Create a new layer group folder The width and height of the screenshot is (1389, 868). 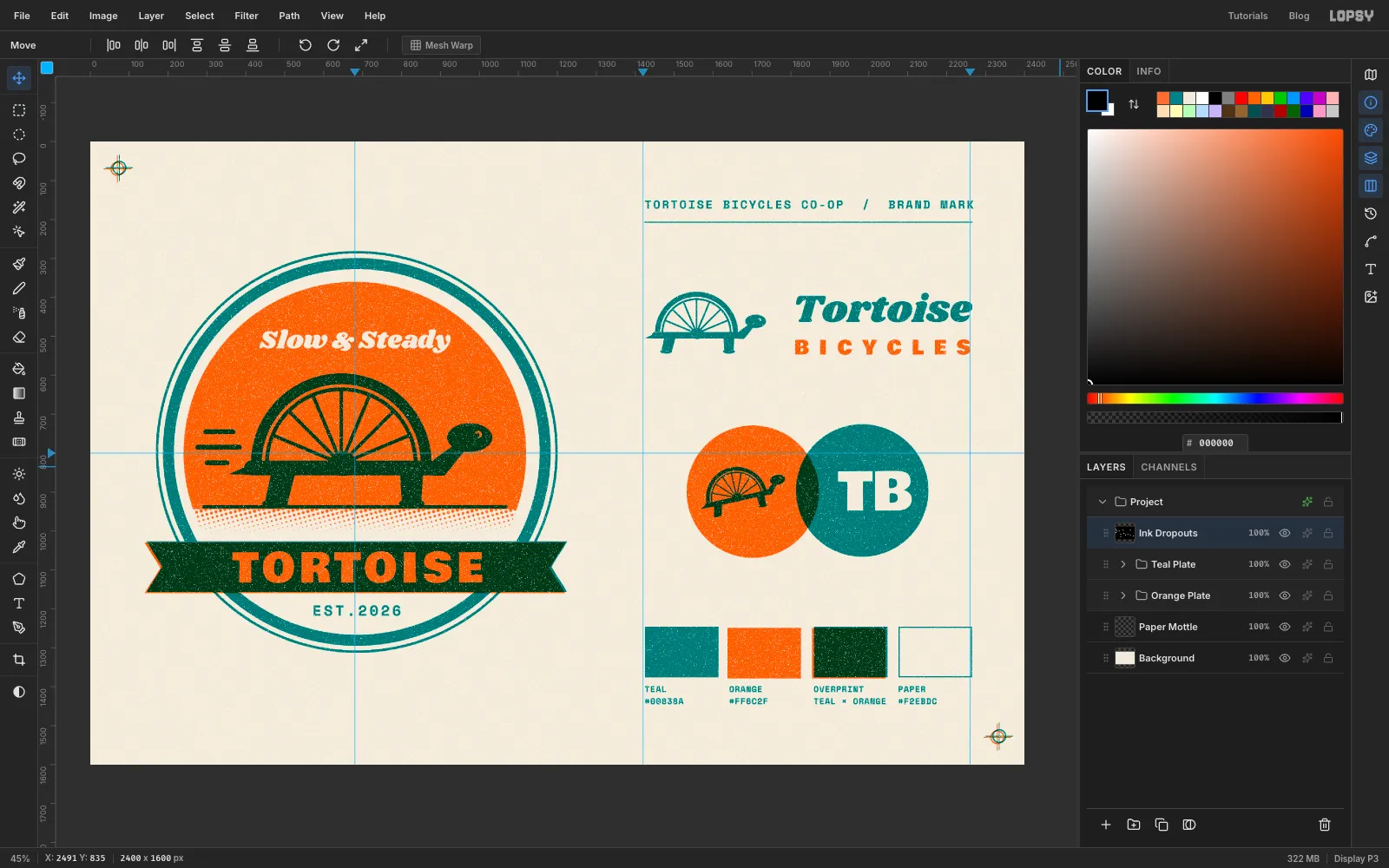click(x=1134, y=825)
